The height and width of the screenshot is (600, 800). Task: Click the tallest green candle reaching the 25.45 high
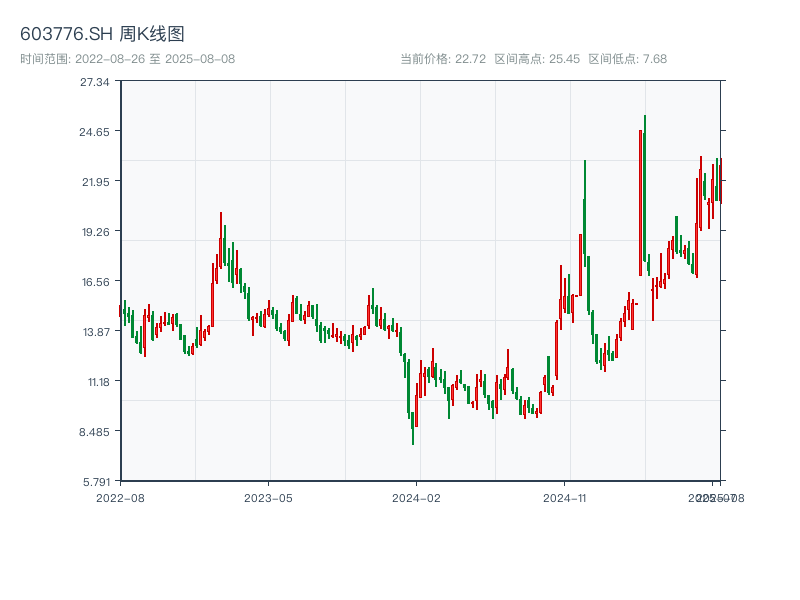point(645,190)
